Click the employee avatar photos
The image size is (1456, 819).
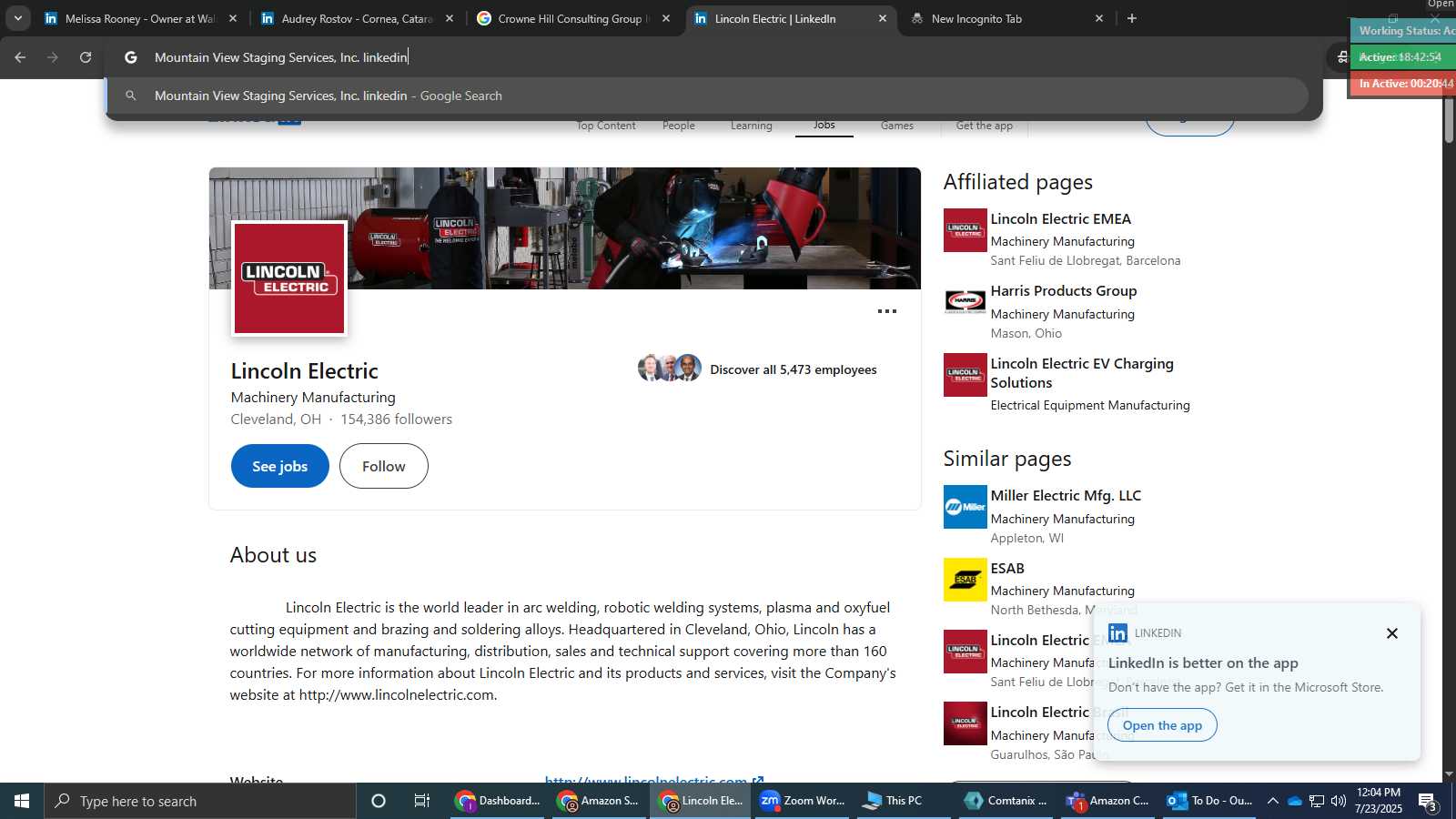670,368
